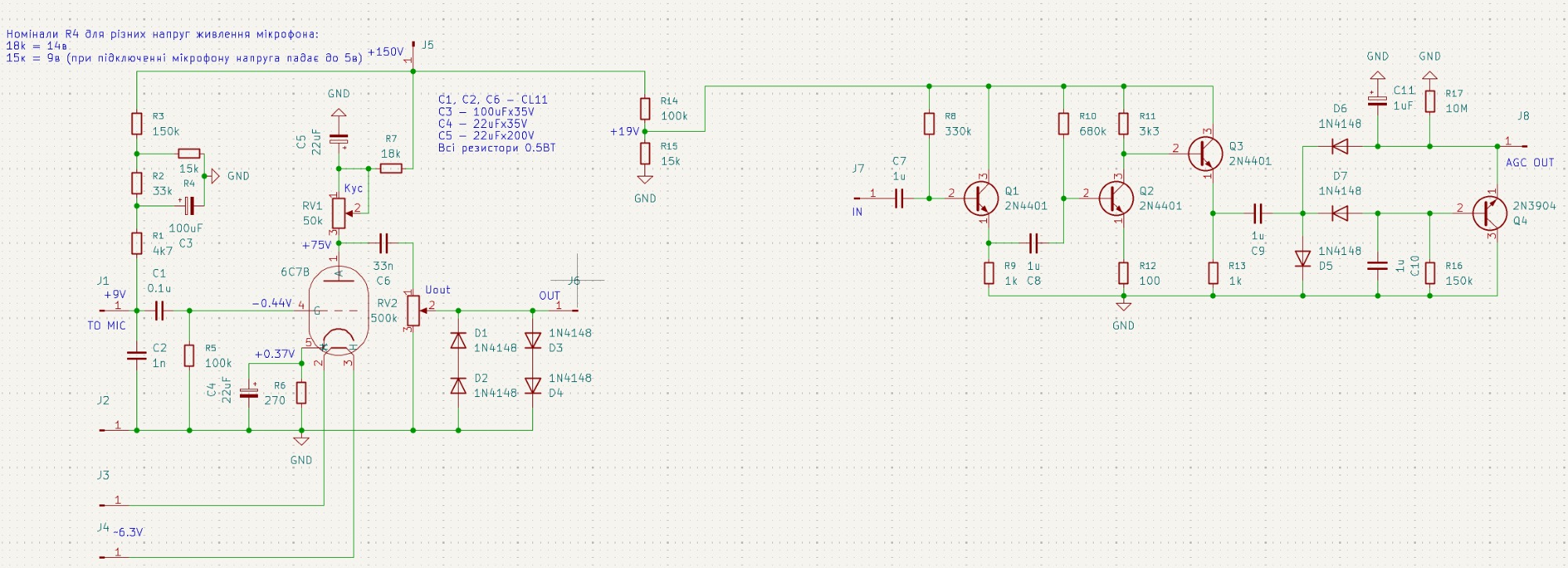Select the capacitor list text note
Viewport: 1568px width, 568px height.
495,123
